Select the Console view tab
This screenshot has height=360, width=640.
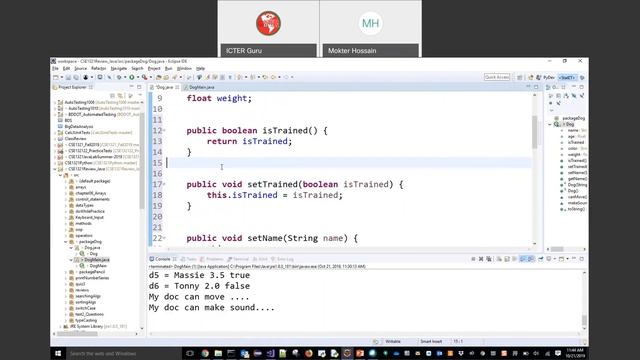[162, 259]
